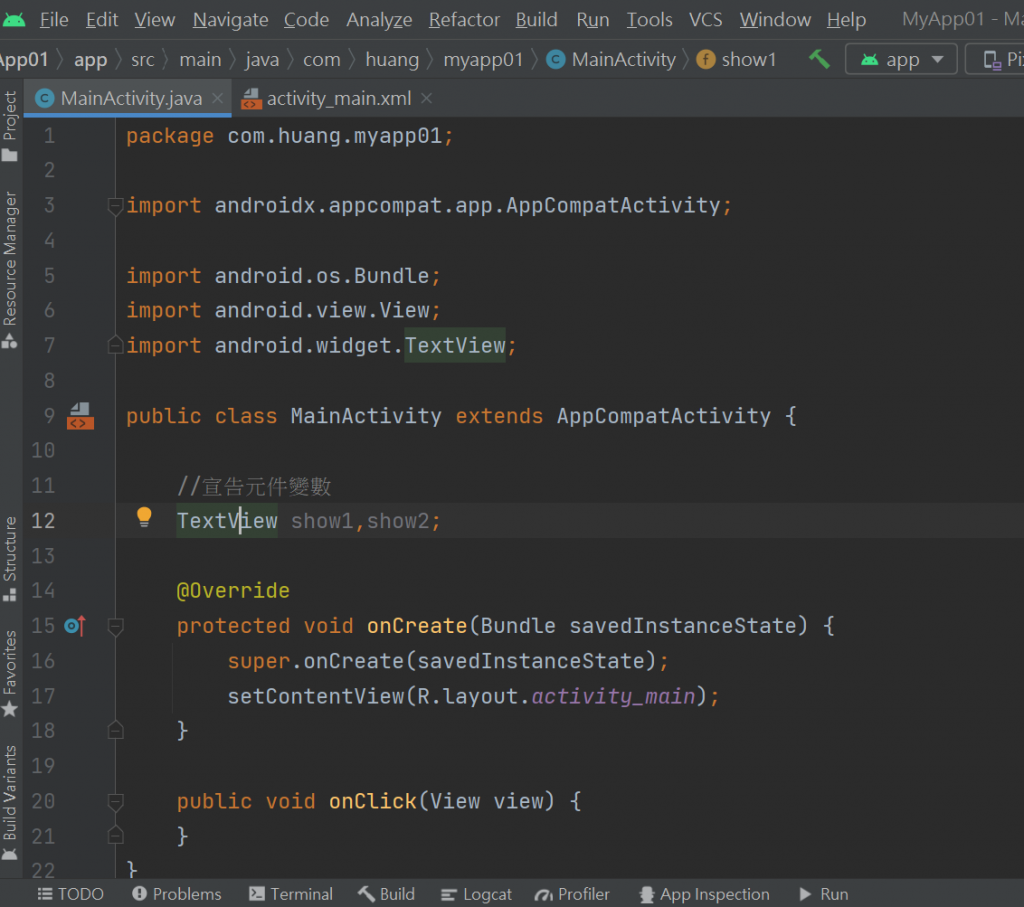The image size is (1024, 907).
Task: Open the Window menu
Action: coord(775,20)
